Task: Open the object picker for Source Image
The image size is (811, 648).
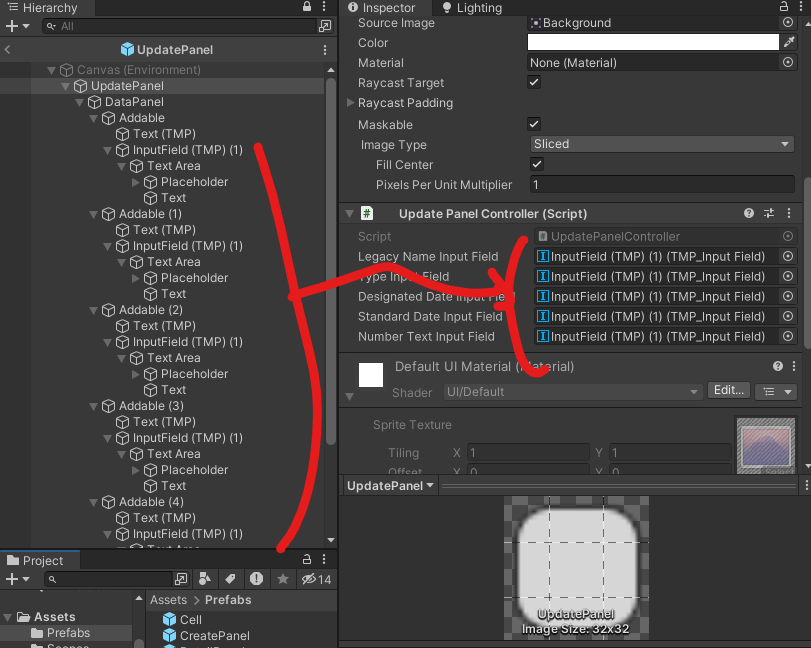Action: pos(788,22)
